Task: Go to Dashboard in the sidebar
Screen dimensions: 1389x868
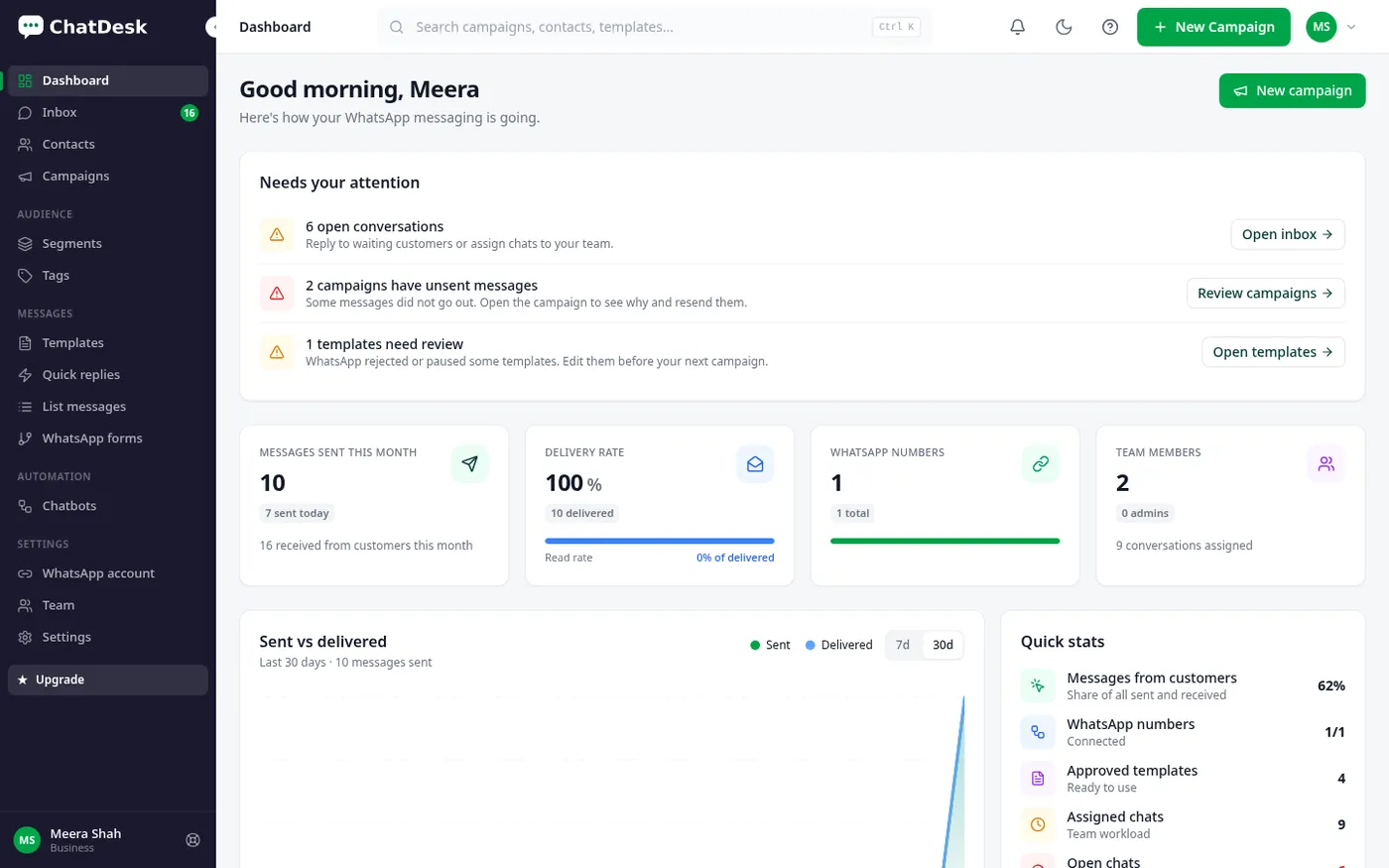Action: pos(108,80)
